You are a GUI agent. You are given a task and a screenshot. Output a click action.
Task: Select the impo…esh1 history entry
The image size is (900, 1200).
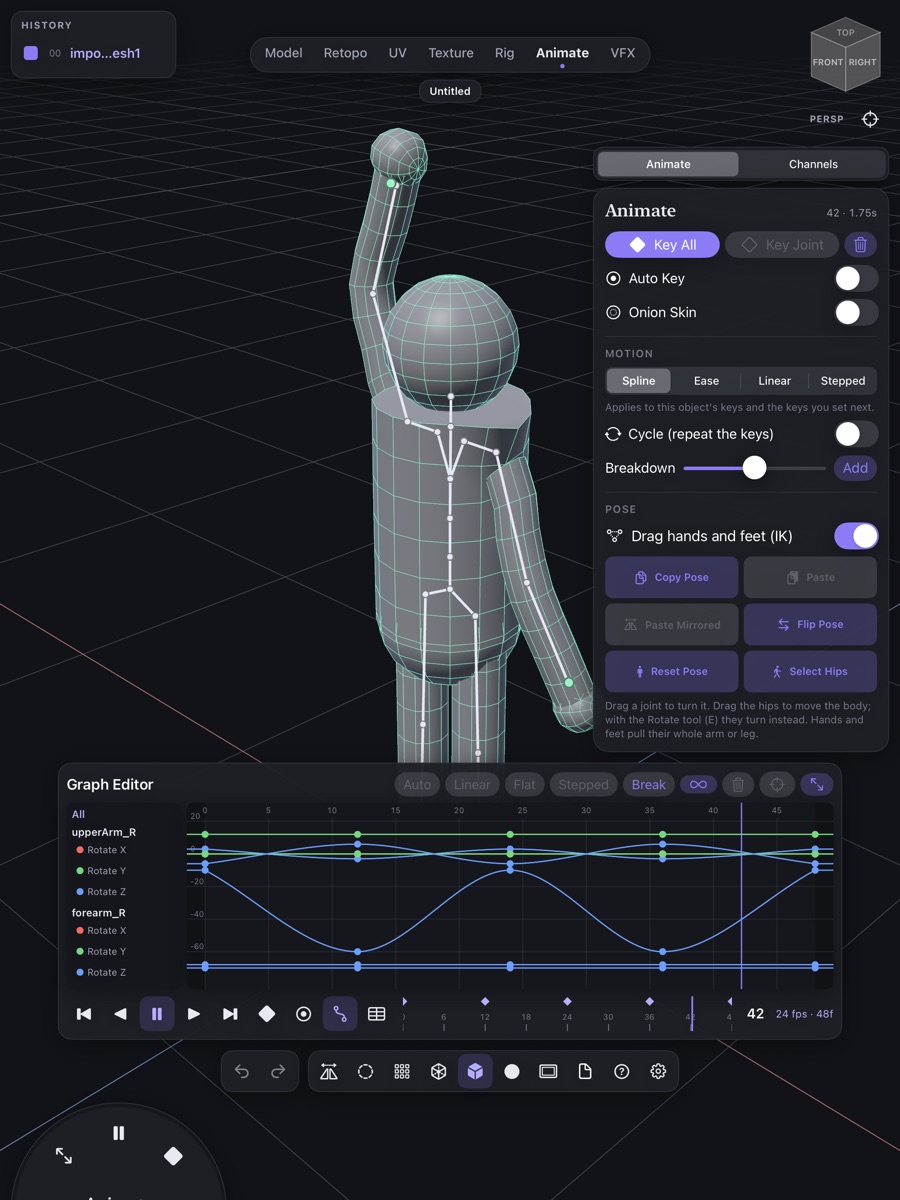[x=92, y=54]
